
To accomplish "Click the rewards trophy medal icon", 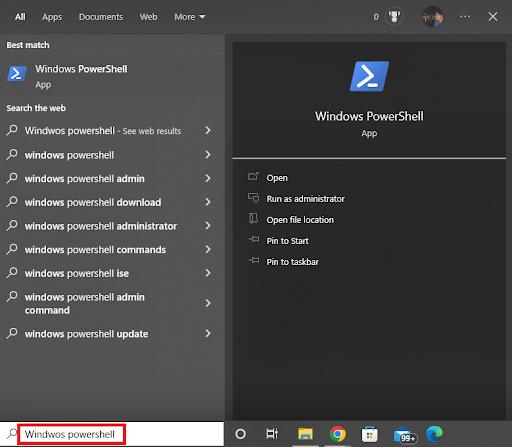I will (394, 16).
